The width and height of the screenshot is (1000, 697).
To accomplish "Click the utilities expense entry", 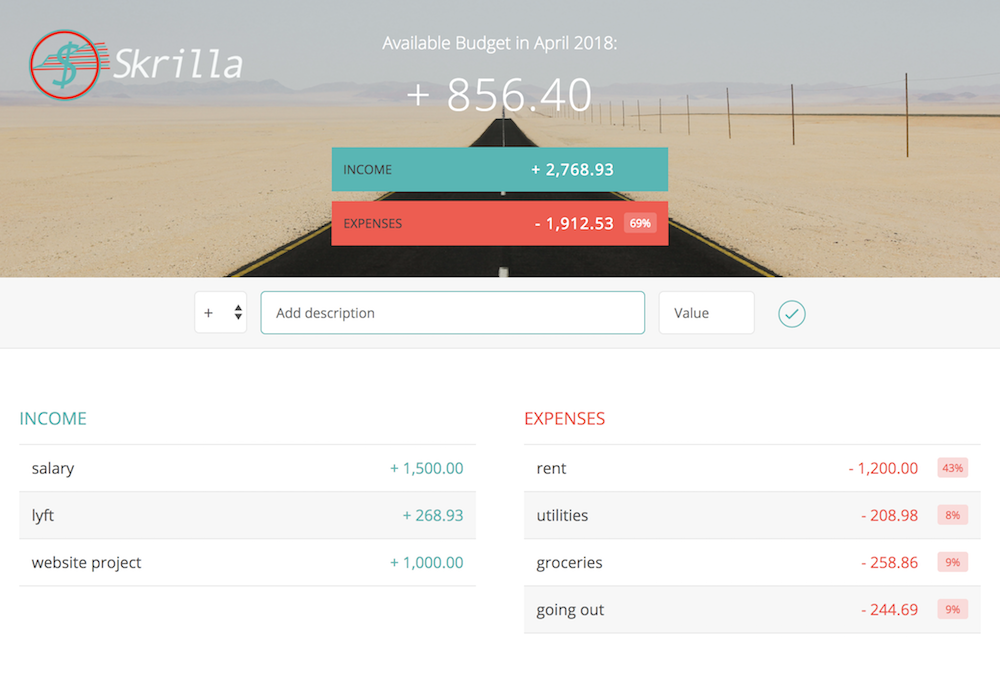I will coord(753,515).
